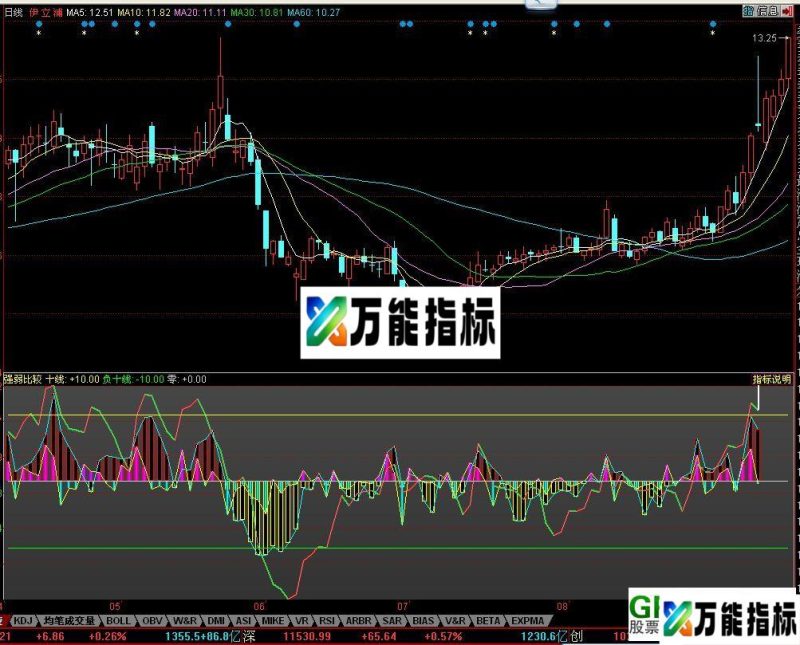Switch to the ARBR indicator tab
The image size is (800, 645).
[x=358, y=621]
